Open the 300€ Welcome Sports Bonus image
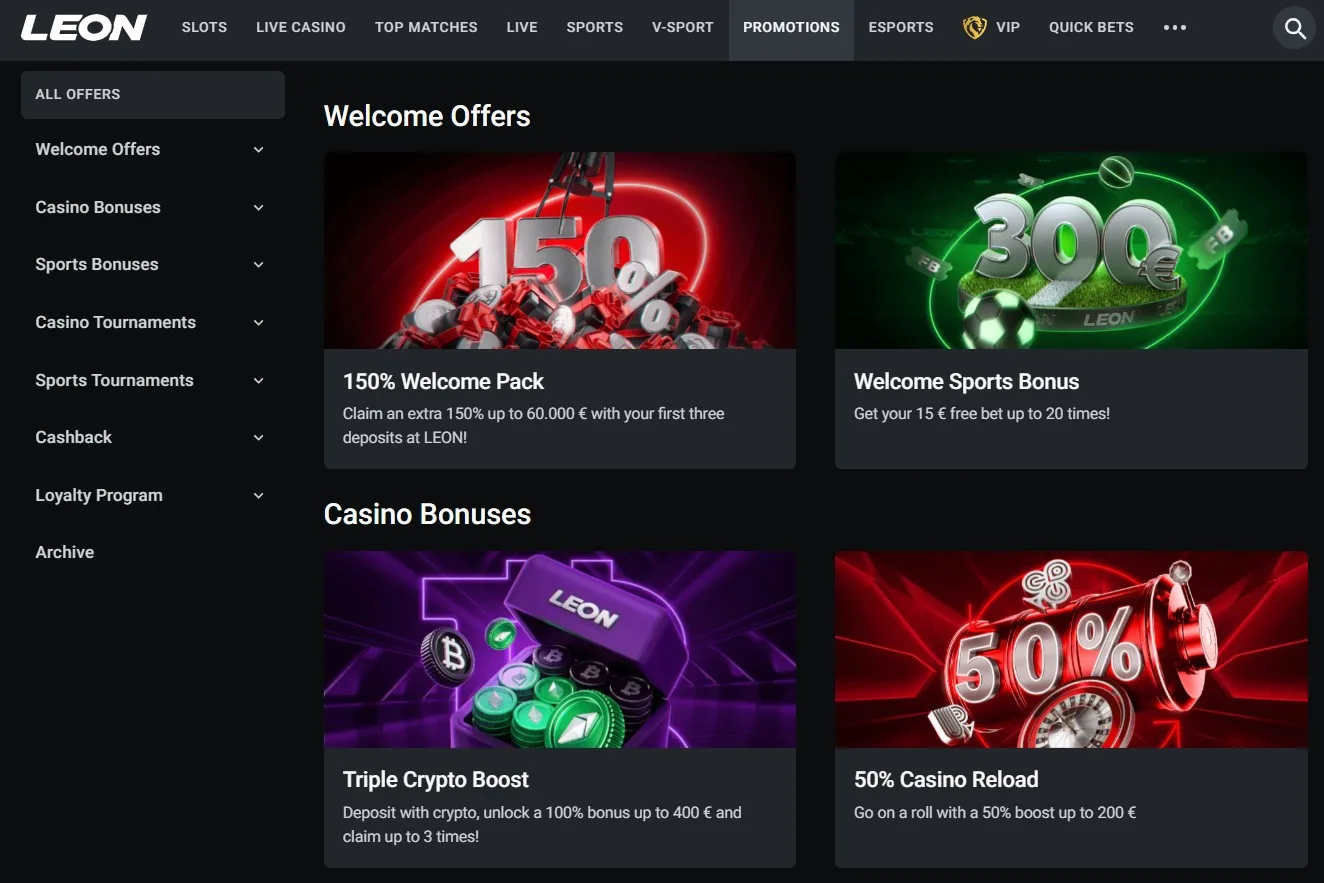 1071,250
